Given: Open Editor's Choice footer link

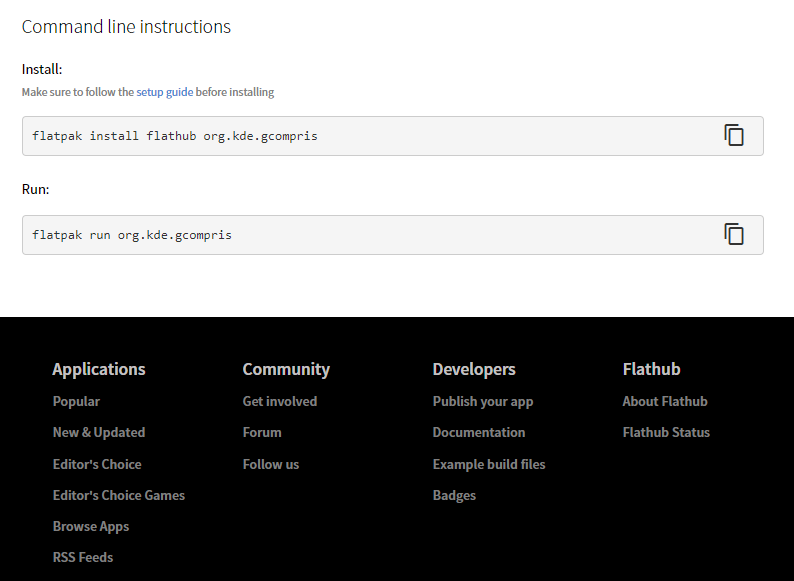Looking at the screenshot, I should point(97,464).
